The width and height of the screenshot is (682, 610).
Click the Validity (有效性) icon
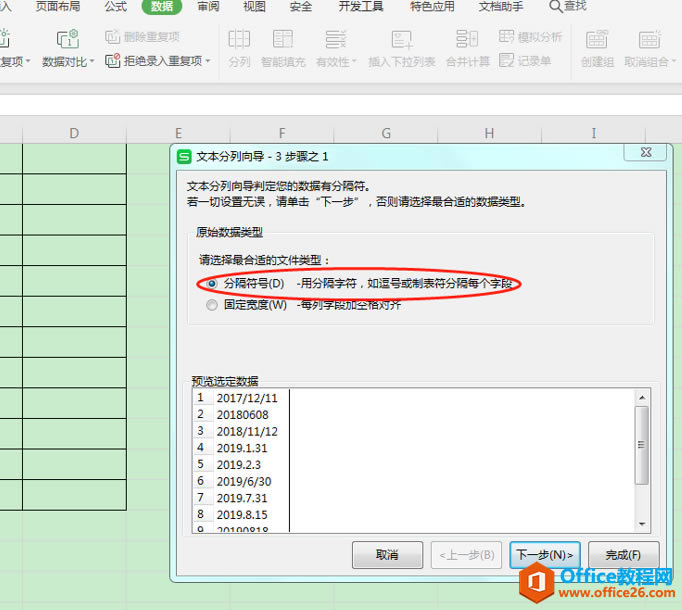click(x=336, y=39)
